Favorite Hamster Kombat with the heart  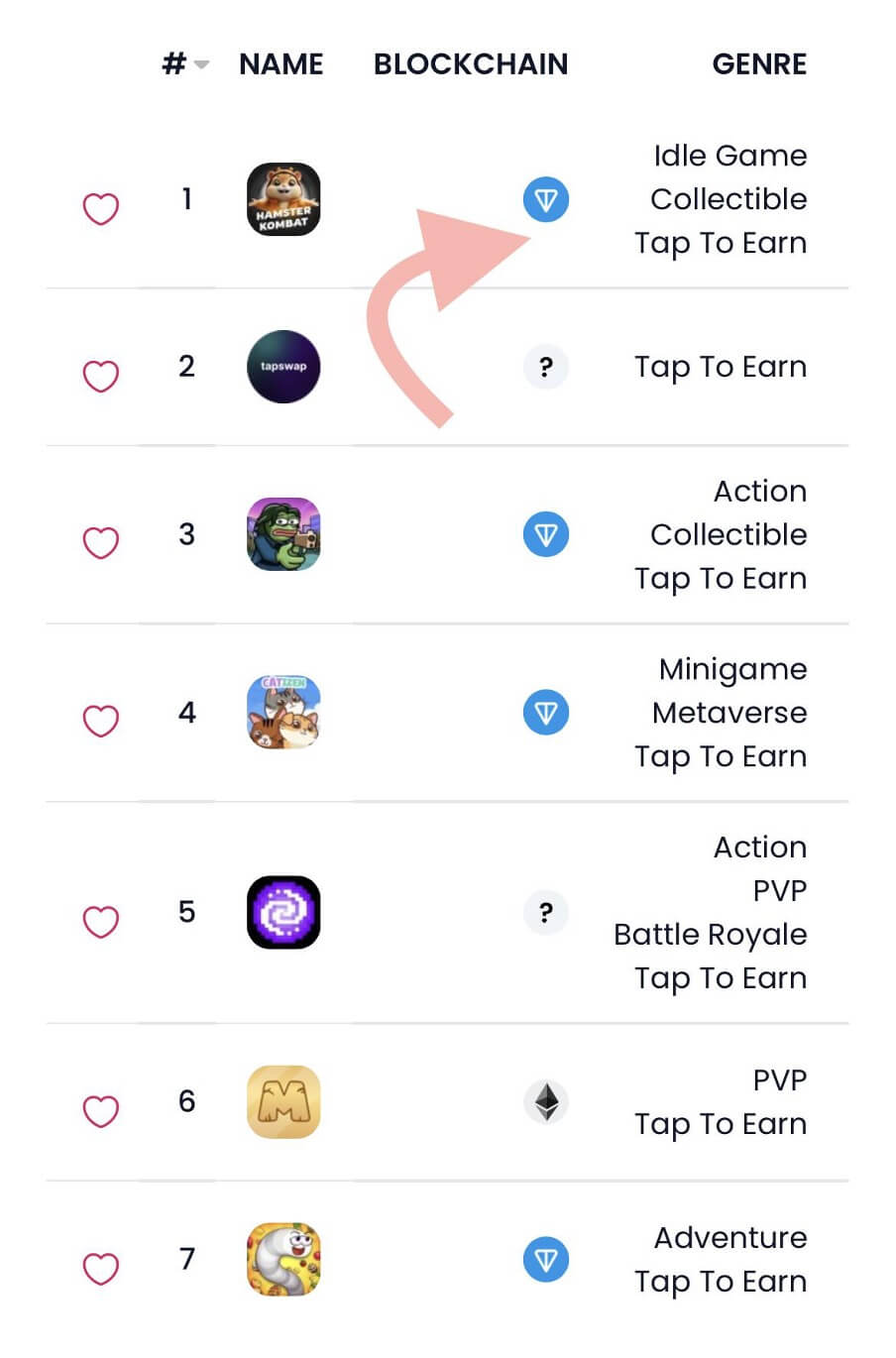point(100,208)
